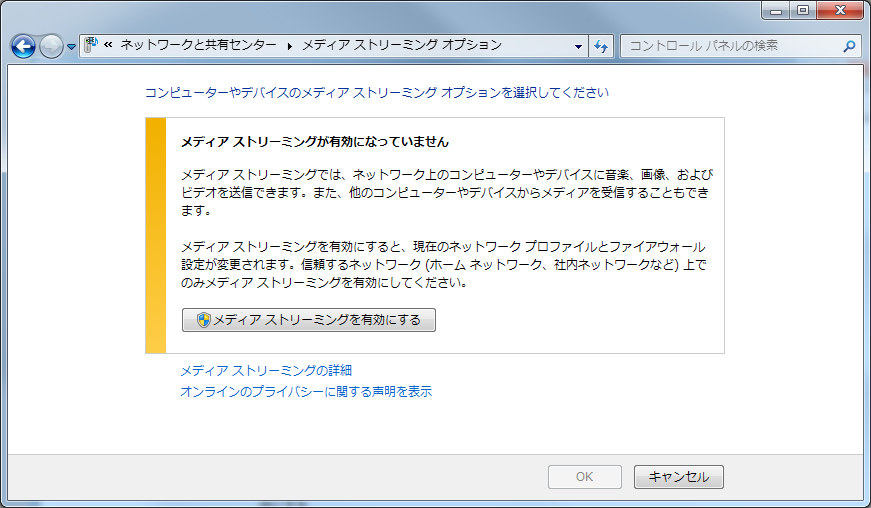This screenshot has width=871, height=508.
Task: Expand the breadcrumb overflow chevron «
Action: click(108, 46)
